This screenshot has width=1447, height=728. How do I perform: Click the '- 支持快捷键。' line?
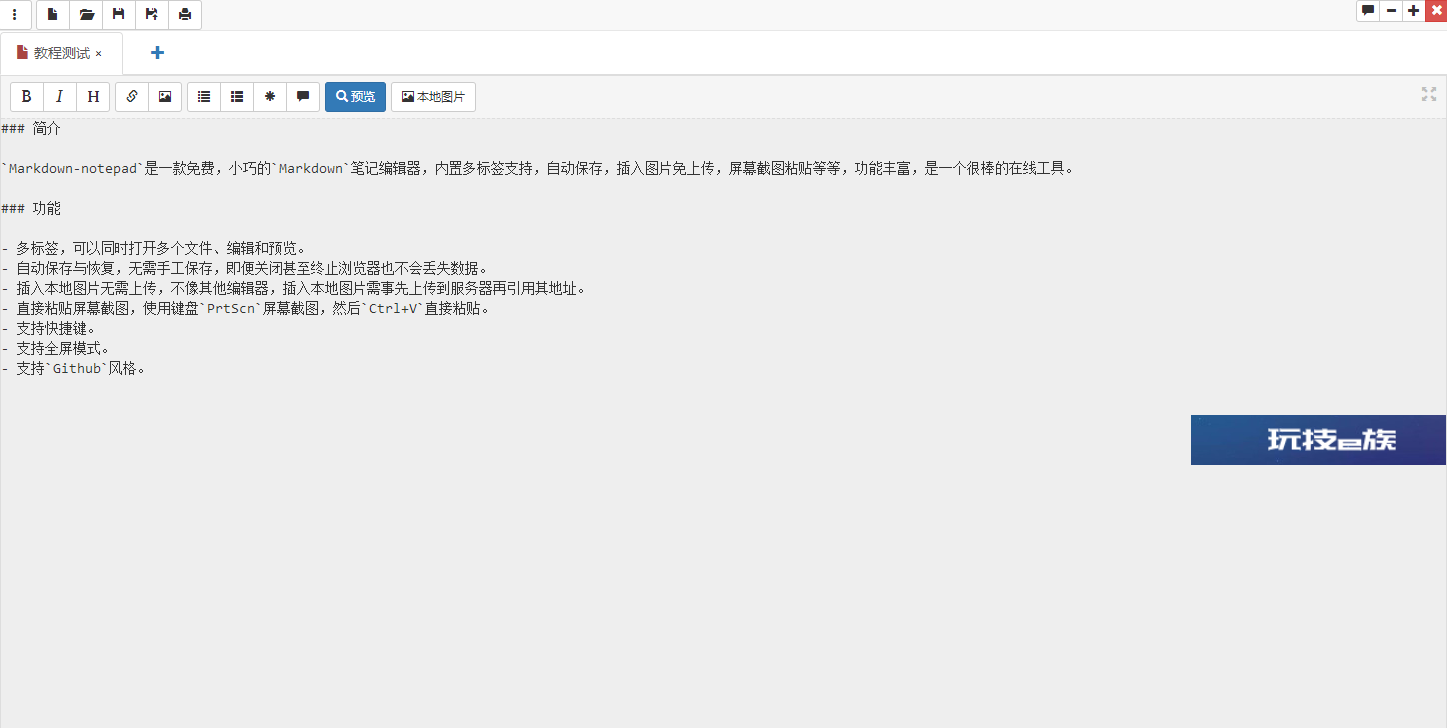[49, 329]
